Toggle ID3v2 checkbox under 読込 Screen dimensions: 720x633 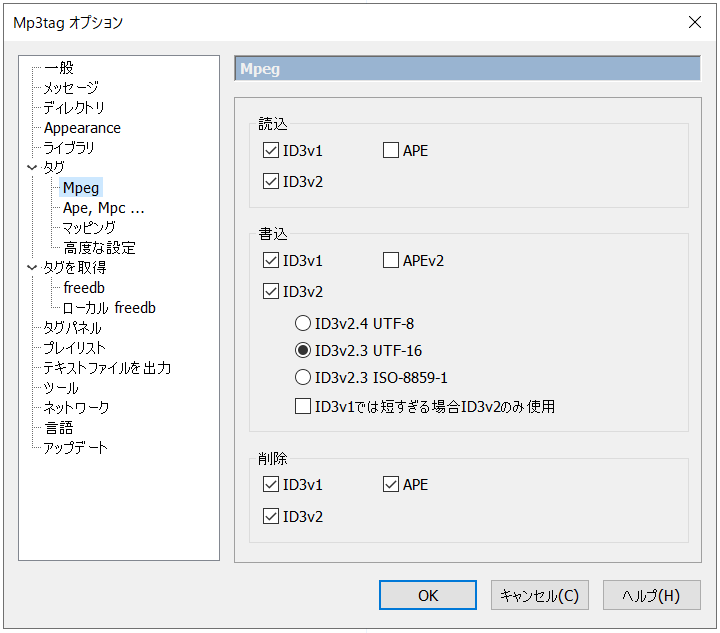(270, 181)
